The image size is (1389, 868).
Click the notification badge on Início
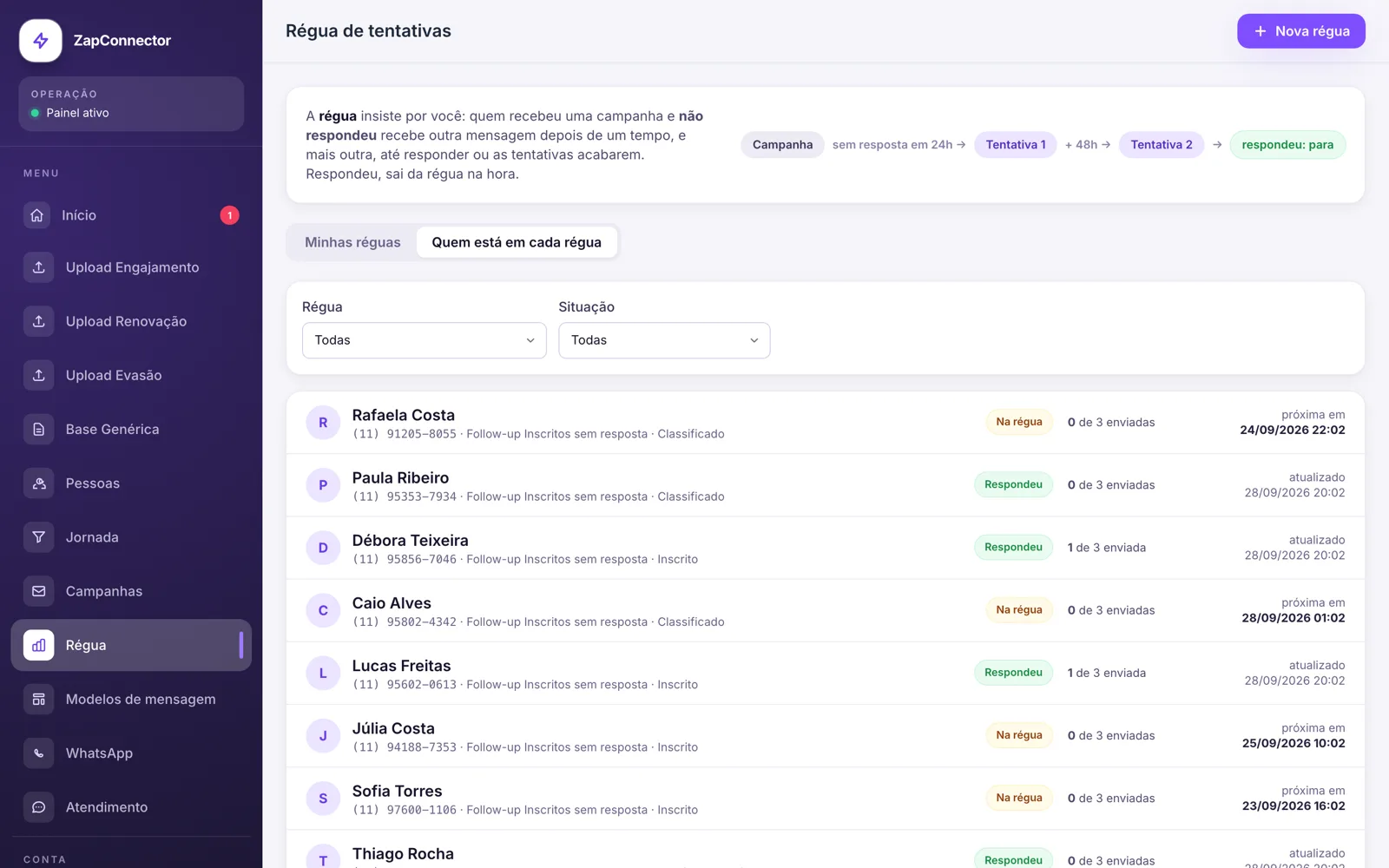point(229,215)
